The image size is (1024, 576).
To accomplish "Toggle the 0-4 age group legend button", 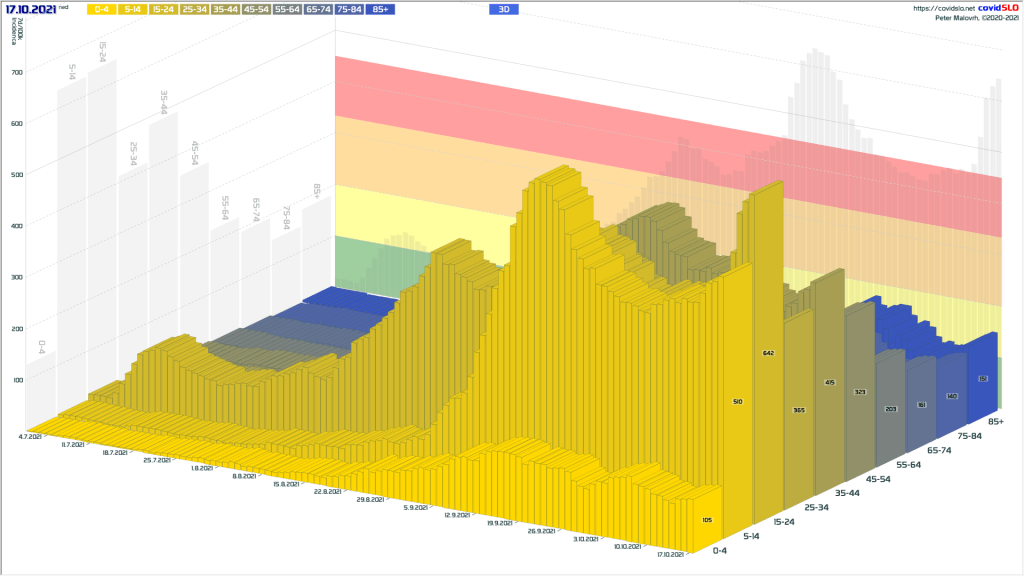I will 102,9.
